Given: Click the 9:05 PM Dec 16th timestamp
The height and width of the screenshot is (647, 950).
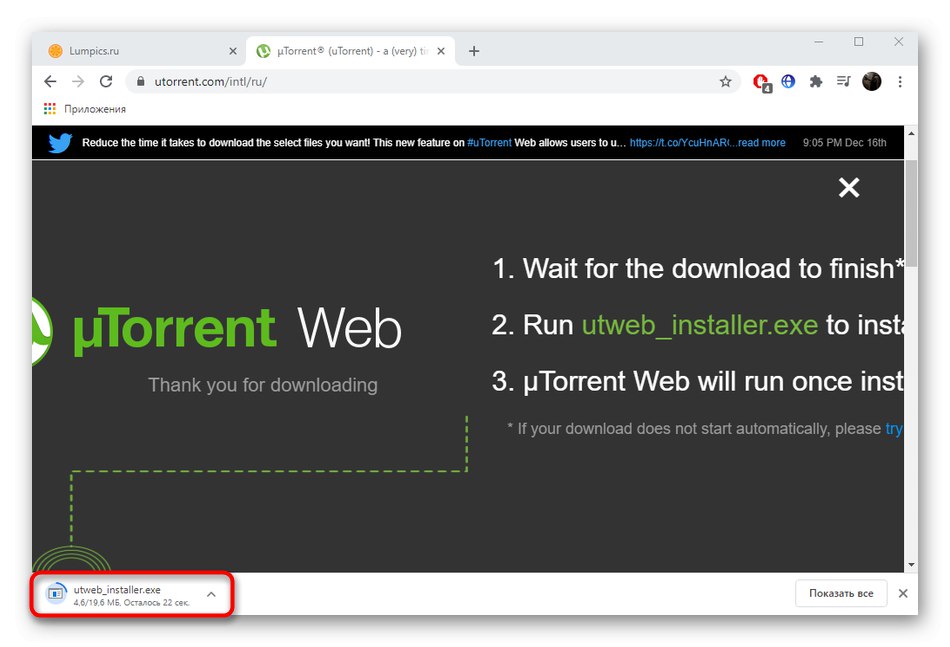Looking at the screenshot, I should tap(845, 143).
